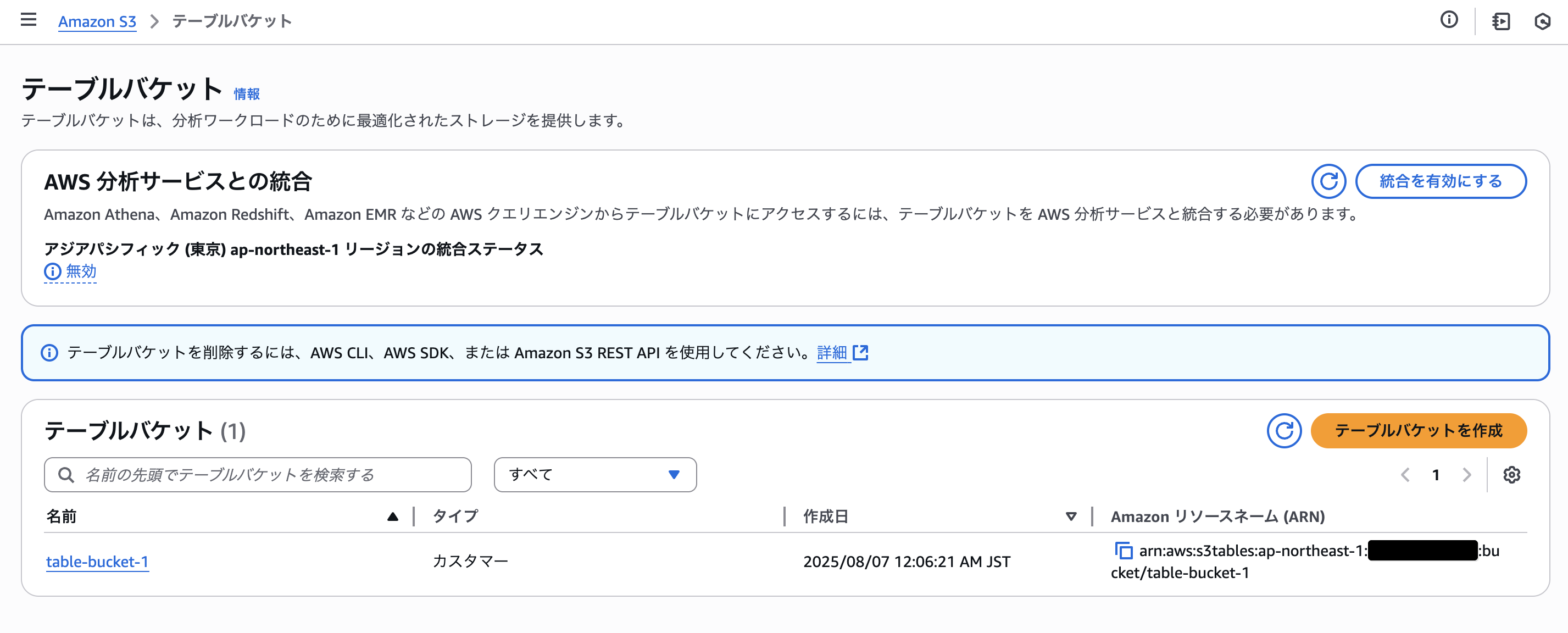Viewport: 1568px width, 633px height.
Task: Open the すべて type filter dropdown
Action: [594, 475]
